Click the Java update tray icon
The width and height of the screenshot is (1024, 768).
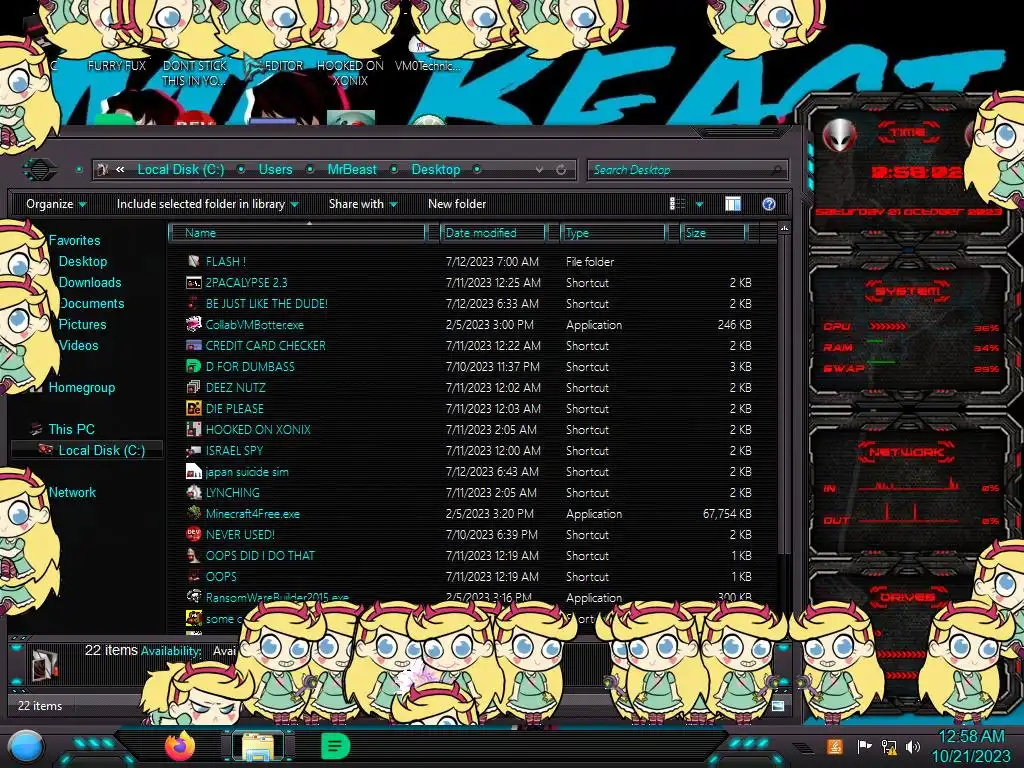[x=834, y=746]
